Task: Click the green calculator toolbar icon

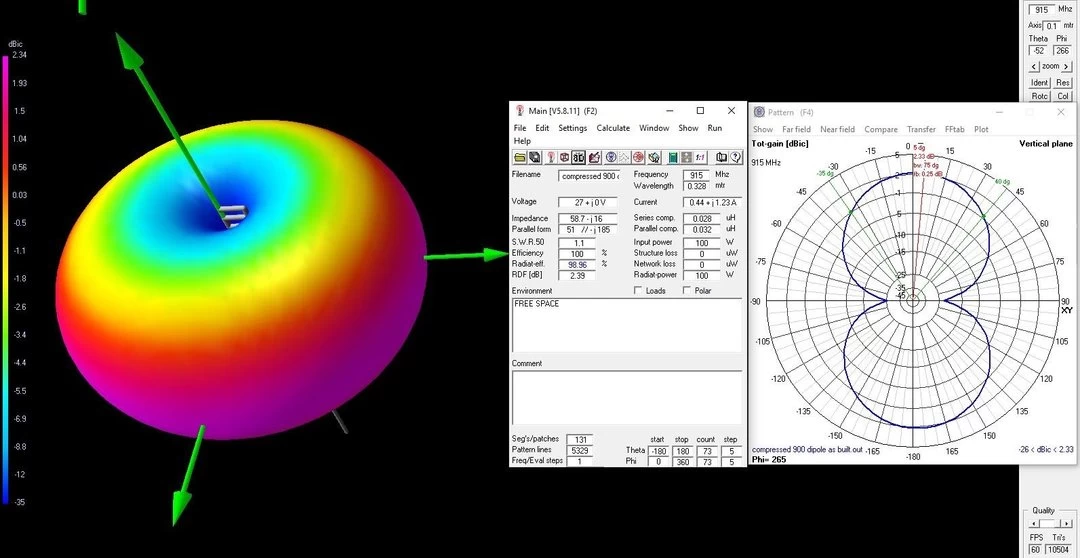Action: (674, 158)
